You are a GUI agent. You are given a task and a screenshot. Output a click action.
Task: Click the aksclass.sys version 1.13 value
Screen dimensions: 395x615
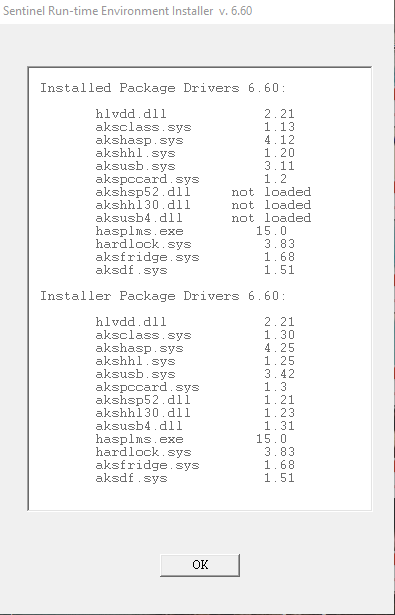click(x=279, y=127)
